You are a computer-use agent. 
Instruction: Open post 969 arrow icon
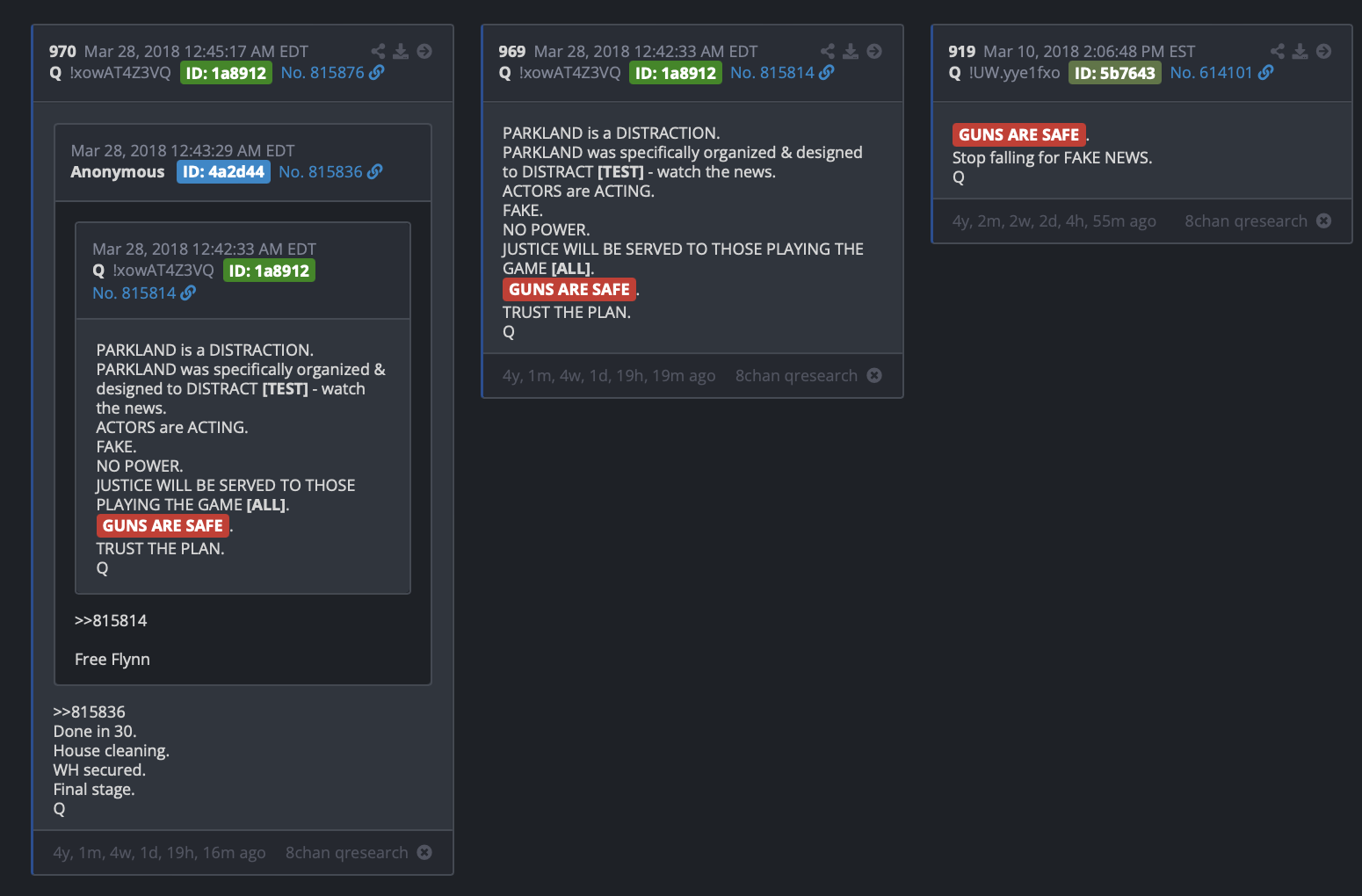tap(874, 51)
